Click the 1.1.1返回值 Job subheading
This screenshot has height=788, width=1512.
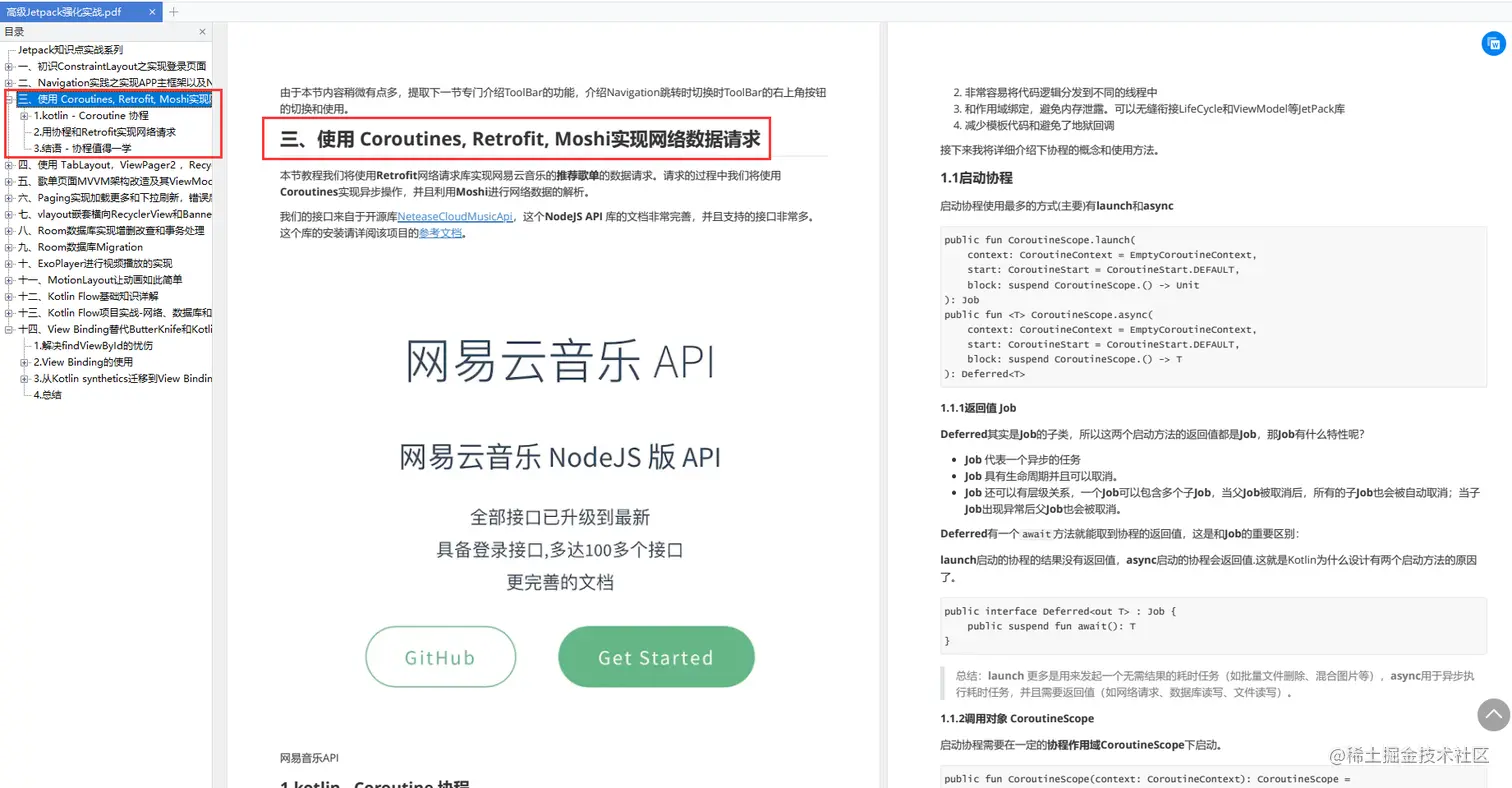click(978, 407)
